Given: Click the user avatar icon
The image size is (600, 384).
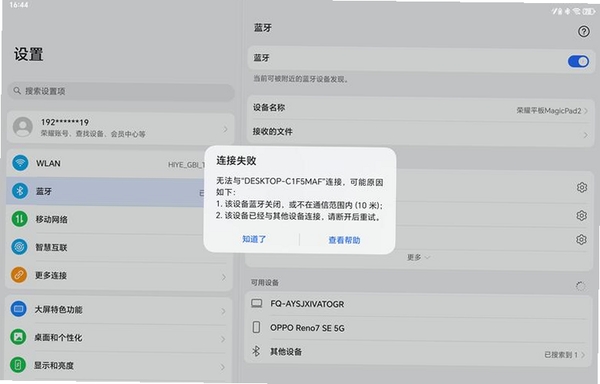Looking at the screenshot, I should click(x=23, y=127).
